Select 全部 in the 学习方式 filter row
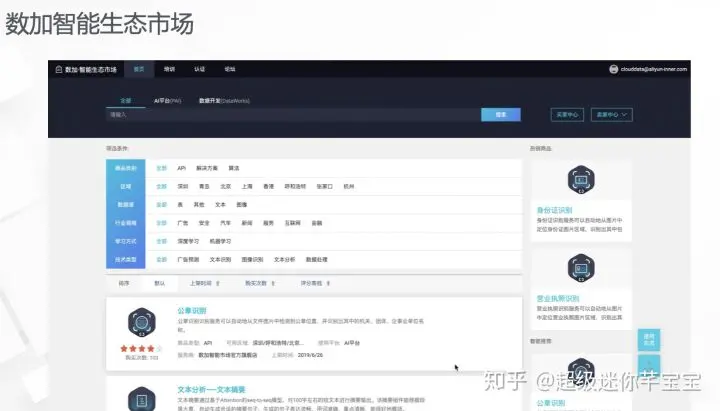The image size is (720, 411). click(161, 241)
